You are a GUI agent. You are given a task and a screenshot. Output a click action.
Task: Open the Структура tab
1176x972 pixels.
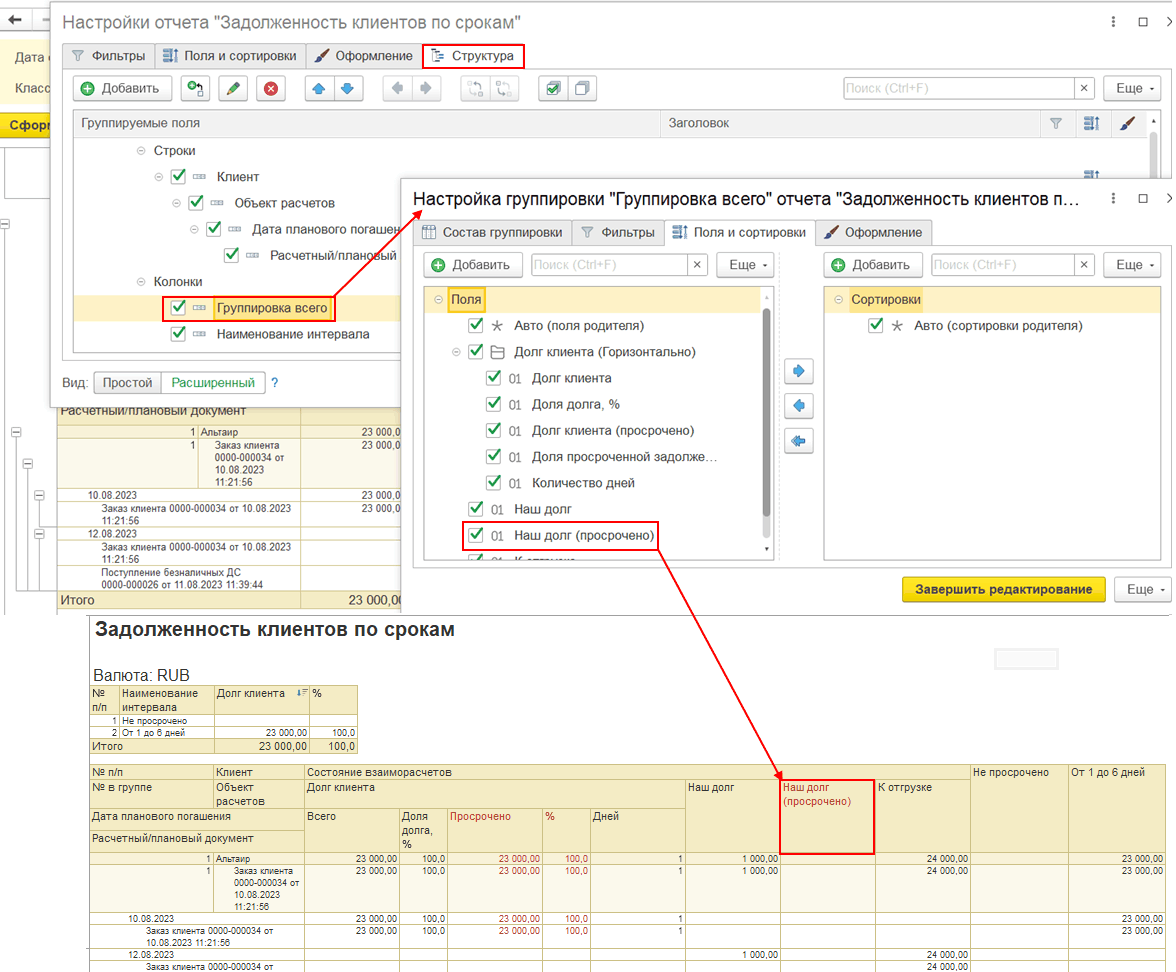pyautogui.click(x=473, y=56)
